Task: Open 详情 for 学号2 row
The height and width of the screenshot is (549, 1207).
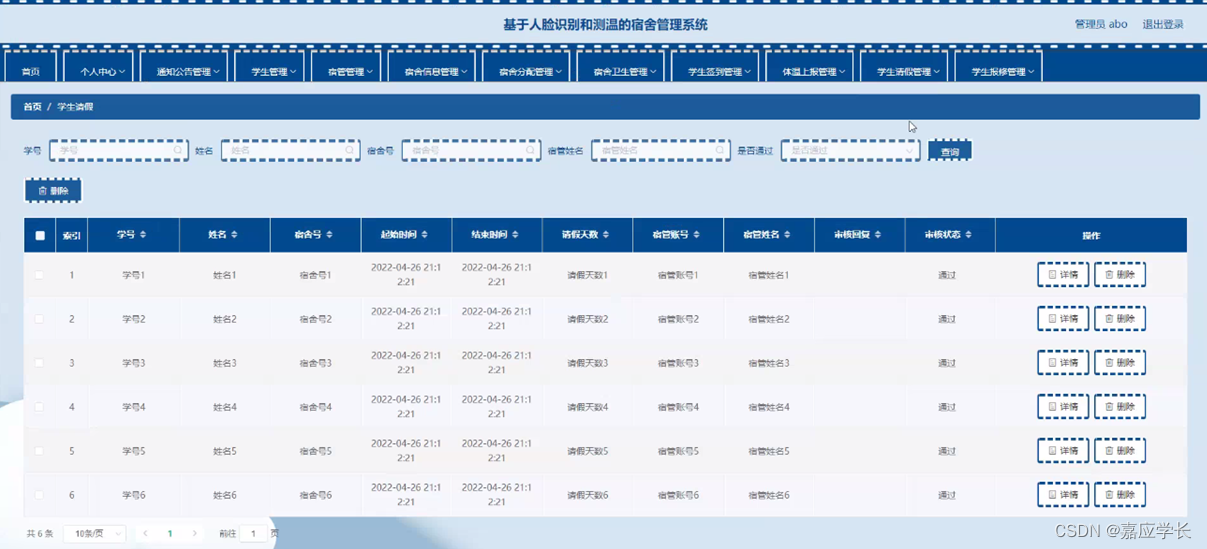Action: click(1063, 319)
